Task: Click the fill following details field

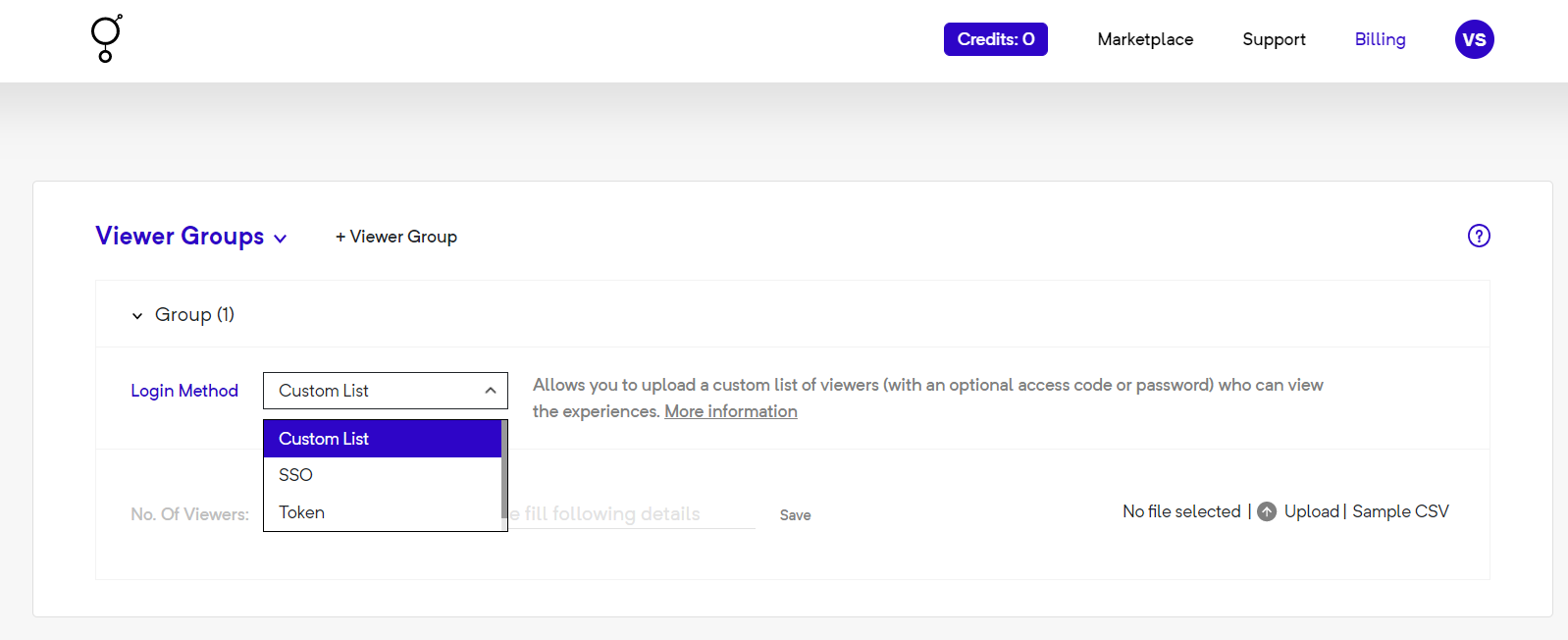Action: 633,514
